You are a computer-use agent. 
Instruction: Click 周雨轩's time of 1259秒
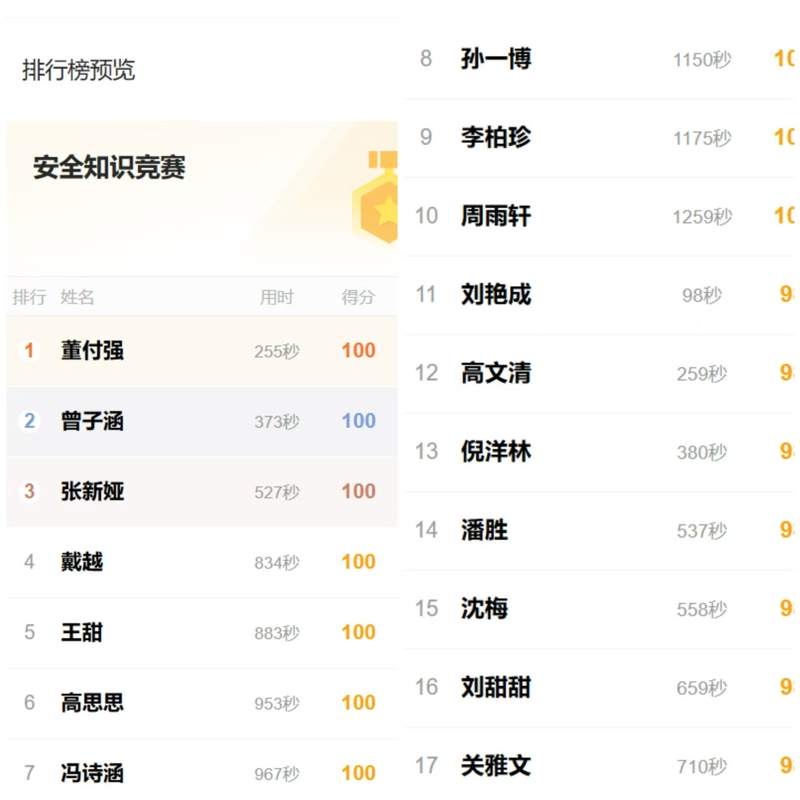(702, 216)
